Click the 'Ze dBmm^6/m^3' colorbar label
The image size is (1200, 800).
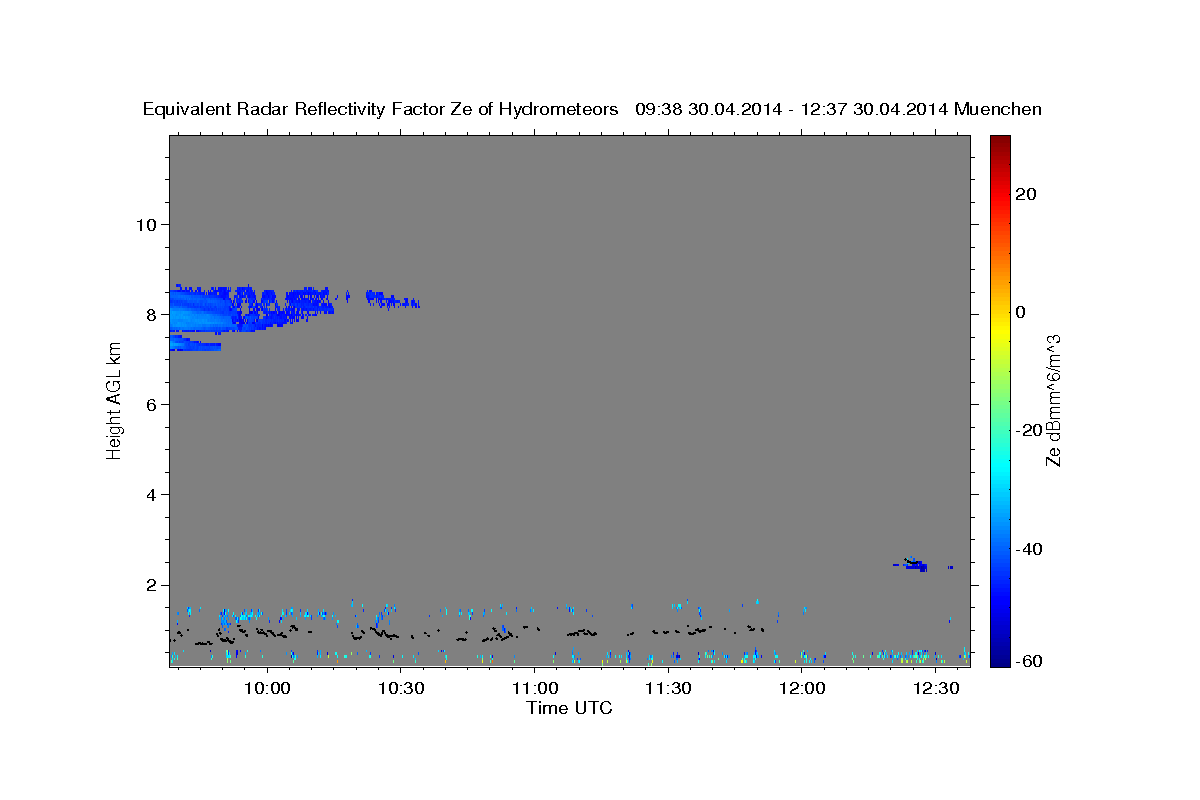1053,400
